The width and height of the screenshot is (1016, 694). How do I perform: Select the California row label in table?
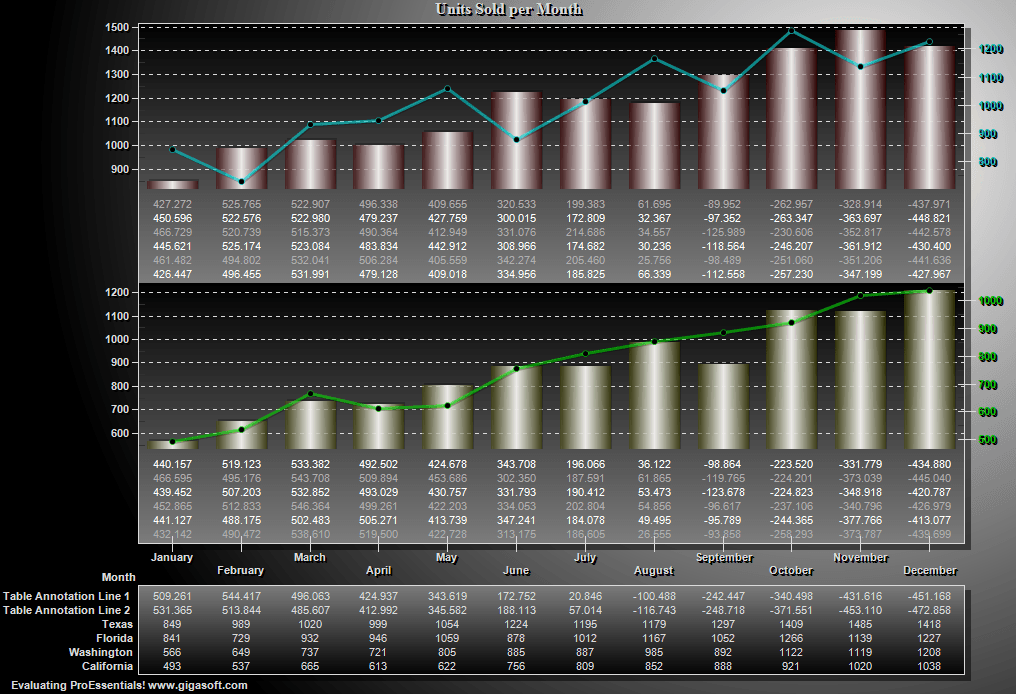point(107,666)
